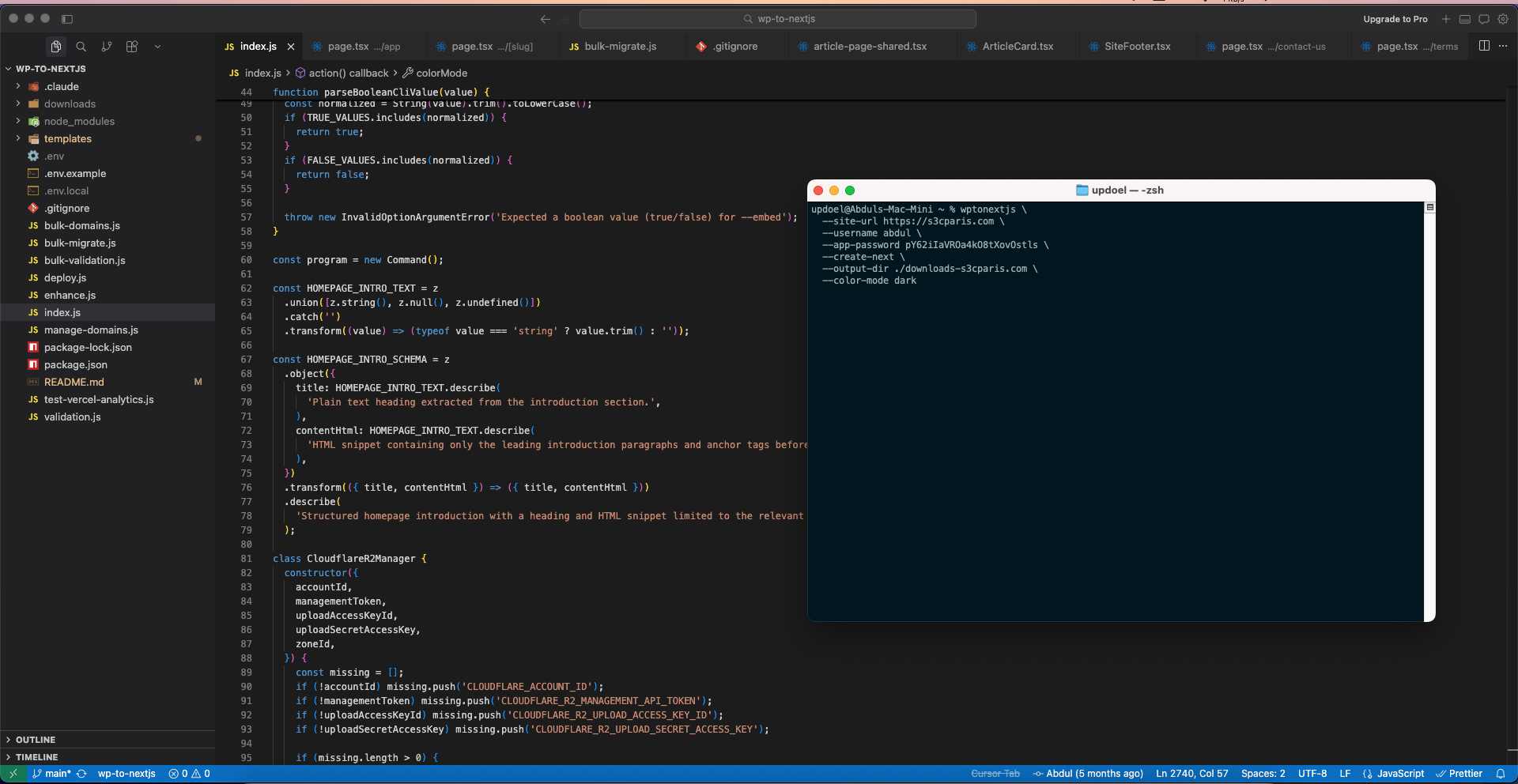Open the chat/feedback bubble icon
Viewport: 1518px width, 784px height.
[1485, 19]
